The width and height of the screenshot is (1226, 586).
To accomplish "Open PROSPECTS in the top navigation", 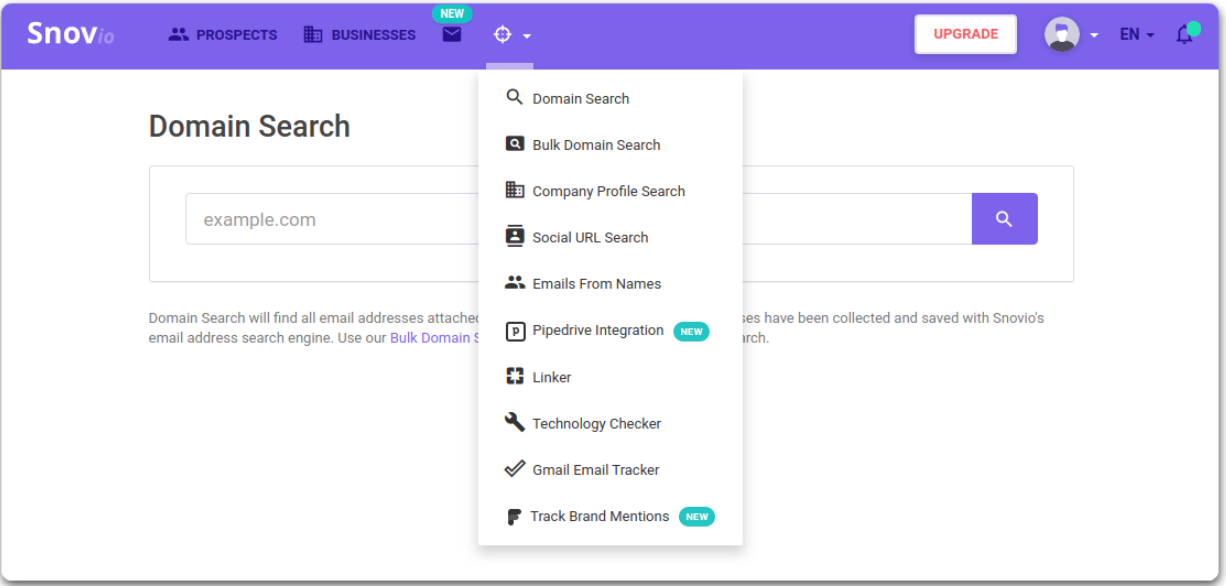I will [237, 34].
